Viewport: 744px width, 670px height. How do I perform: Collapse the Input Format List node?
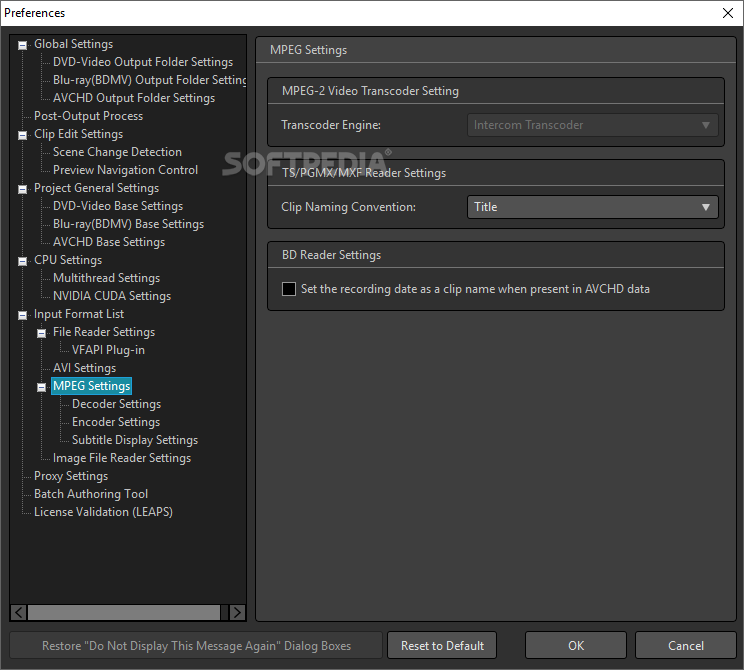pyautogui.click(x=22, y=316)
